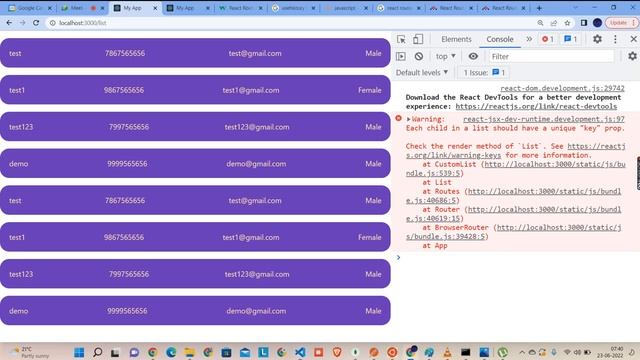This screenshot has width=640, height=360.
Task: Show the console sidebar
Action: click(401, 56)
